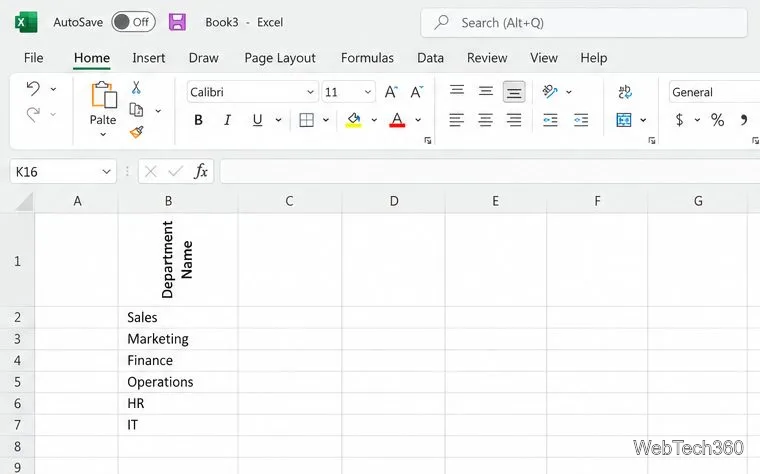Copy the selection
The width and height of the screenshot is (760, 474).
coord(136,111)
